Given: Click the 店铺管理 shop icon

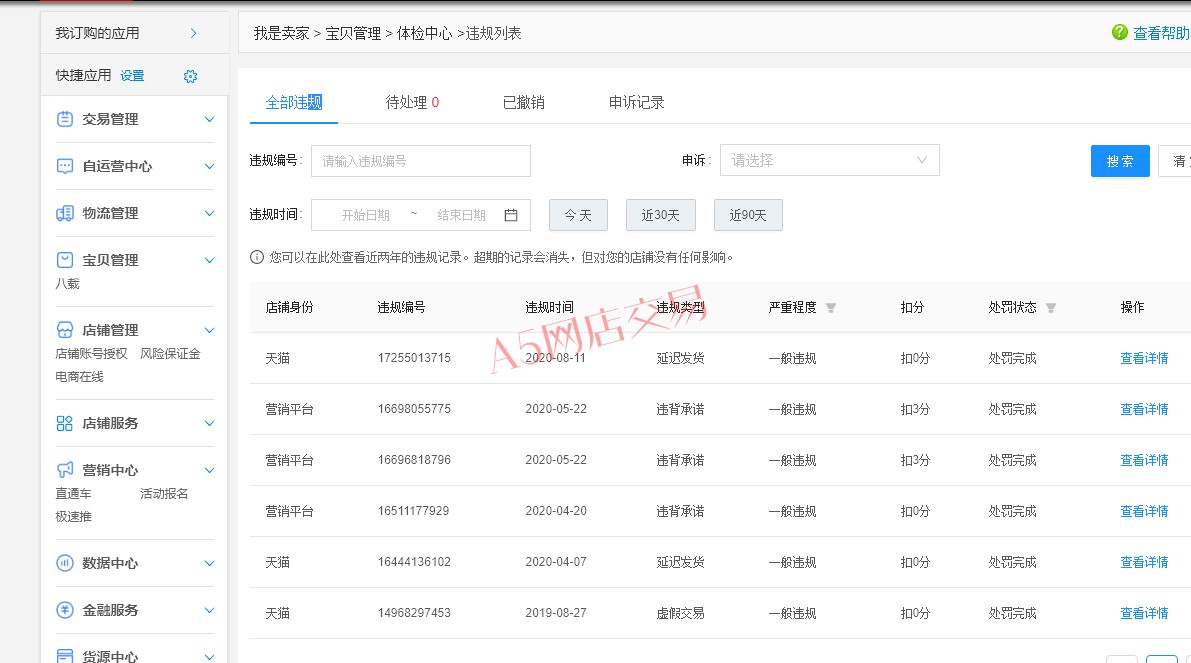Looking at the screenshot, I should [65, 330].
